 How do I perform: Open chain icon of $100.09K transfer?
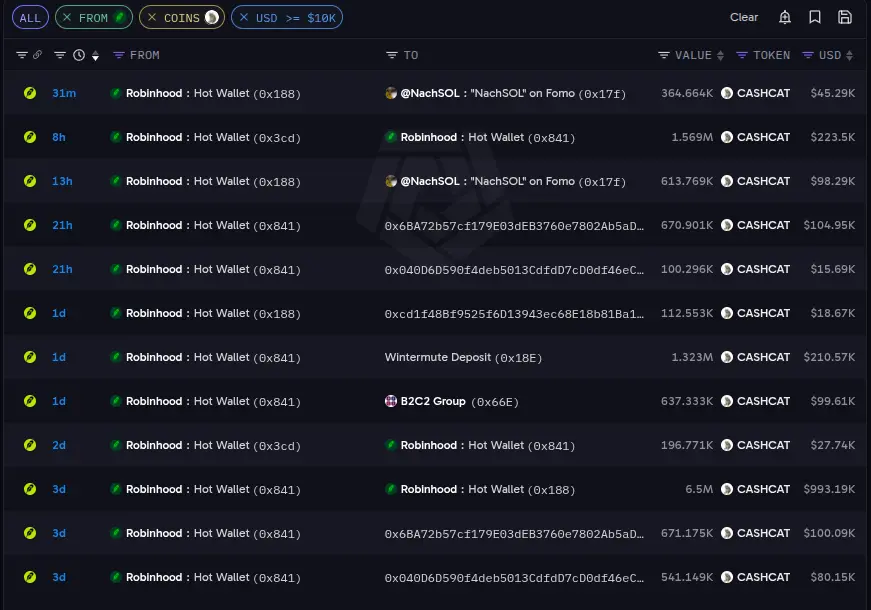tap(30, 533)
